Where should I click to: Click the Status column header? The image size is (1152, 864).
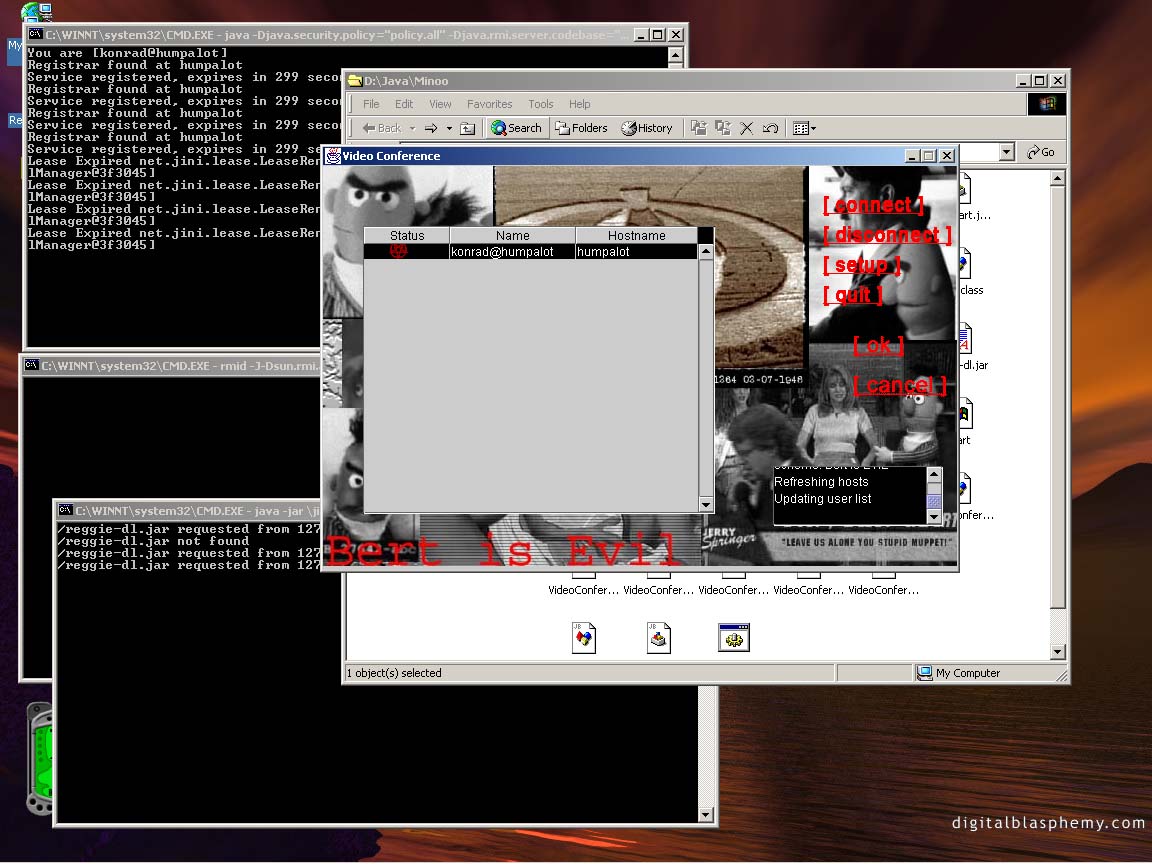407,235
